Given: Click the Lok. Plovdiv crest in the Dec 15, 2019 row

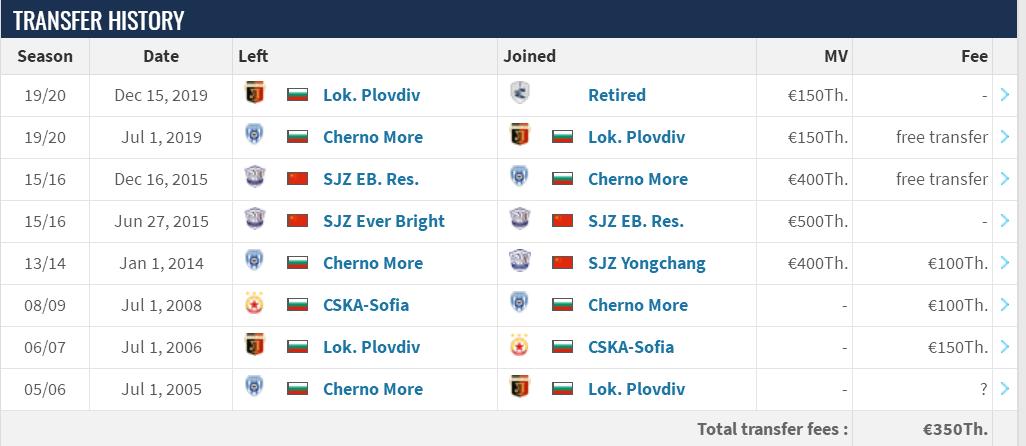Looking at the screenshot, I should click(x=254, y=95).
